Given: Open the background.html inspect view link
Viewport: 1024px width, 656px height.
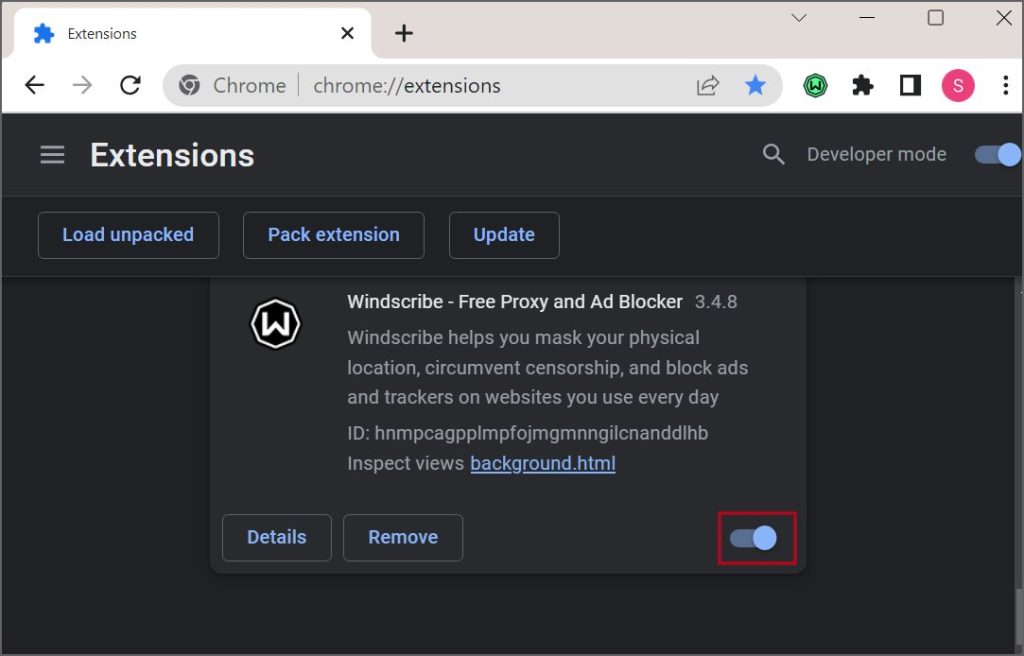Looking at the screenshot, I should coord(542,463).
